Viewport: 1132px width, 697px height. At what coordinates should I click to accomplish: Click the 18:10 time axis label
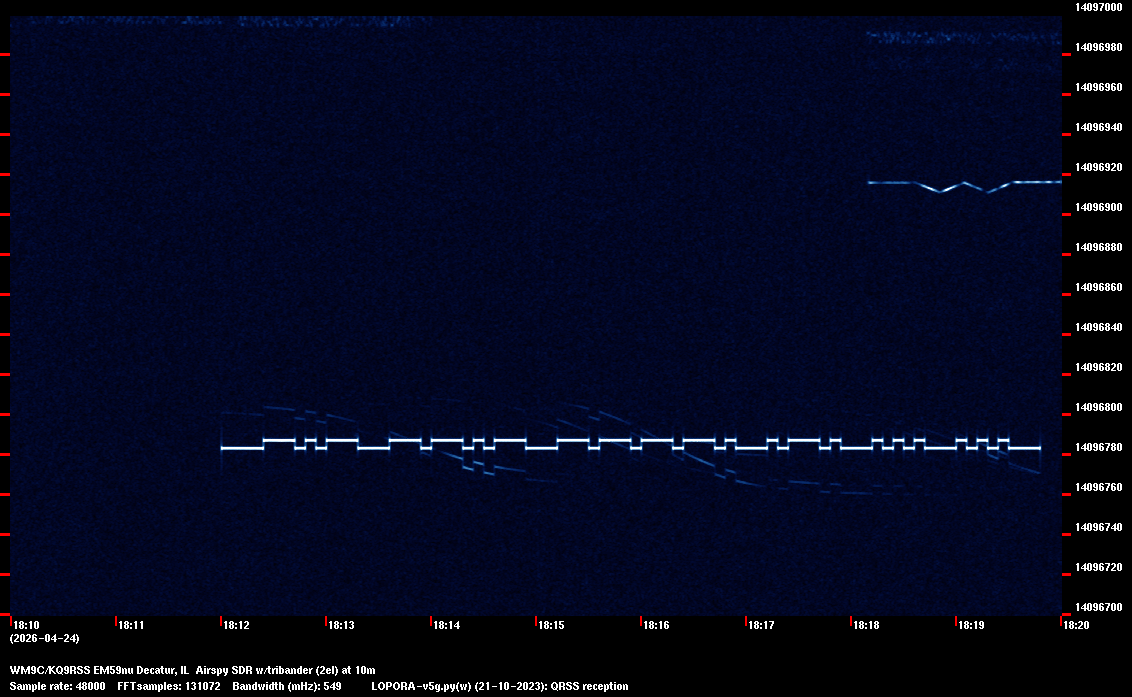pyautogui.click(x=25, y=625)
